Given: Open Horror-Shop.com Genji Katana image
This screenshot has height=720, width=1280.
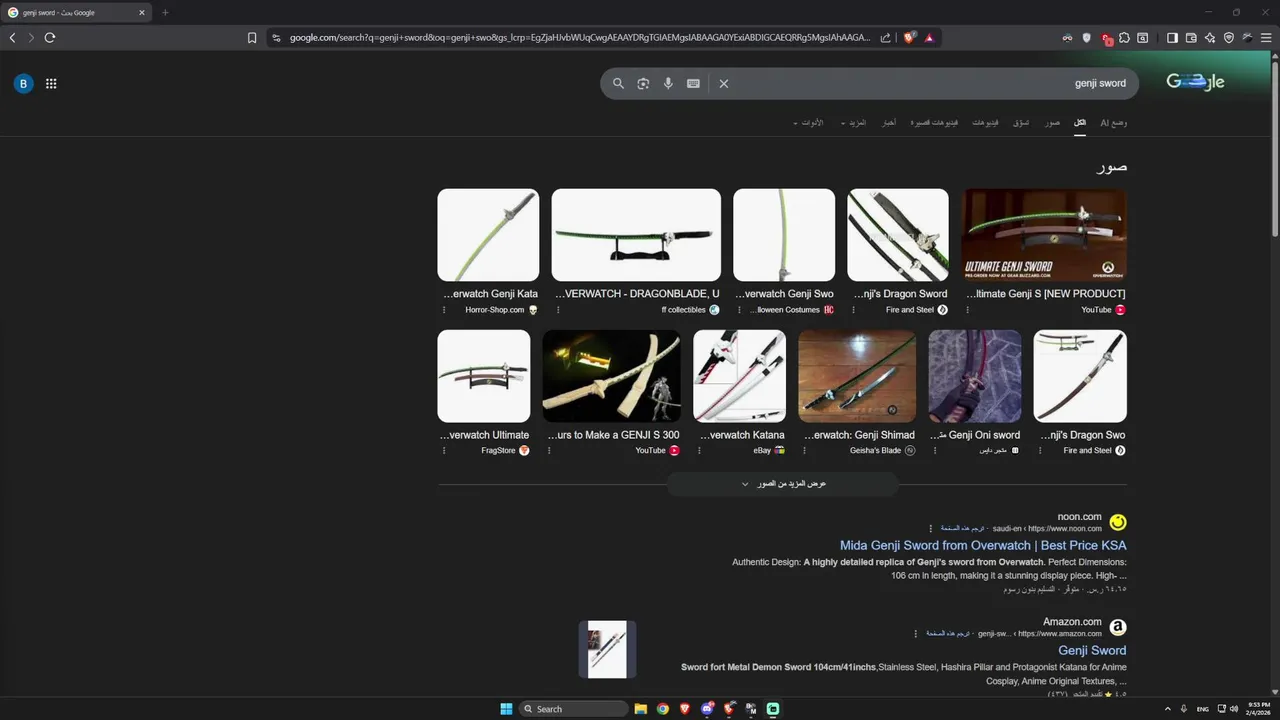Looking at the screenshot, I should 488,235.
